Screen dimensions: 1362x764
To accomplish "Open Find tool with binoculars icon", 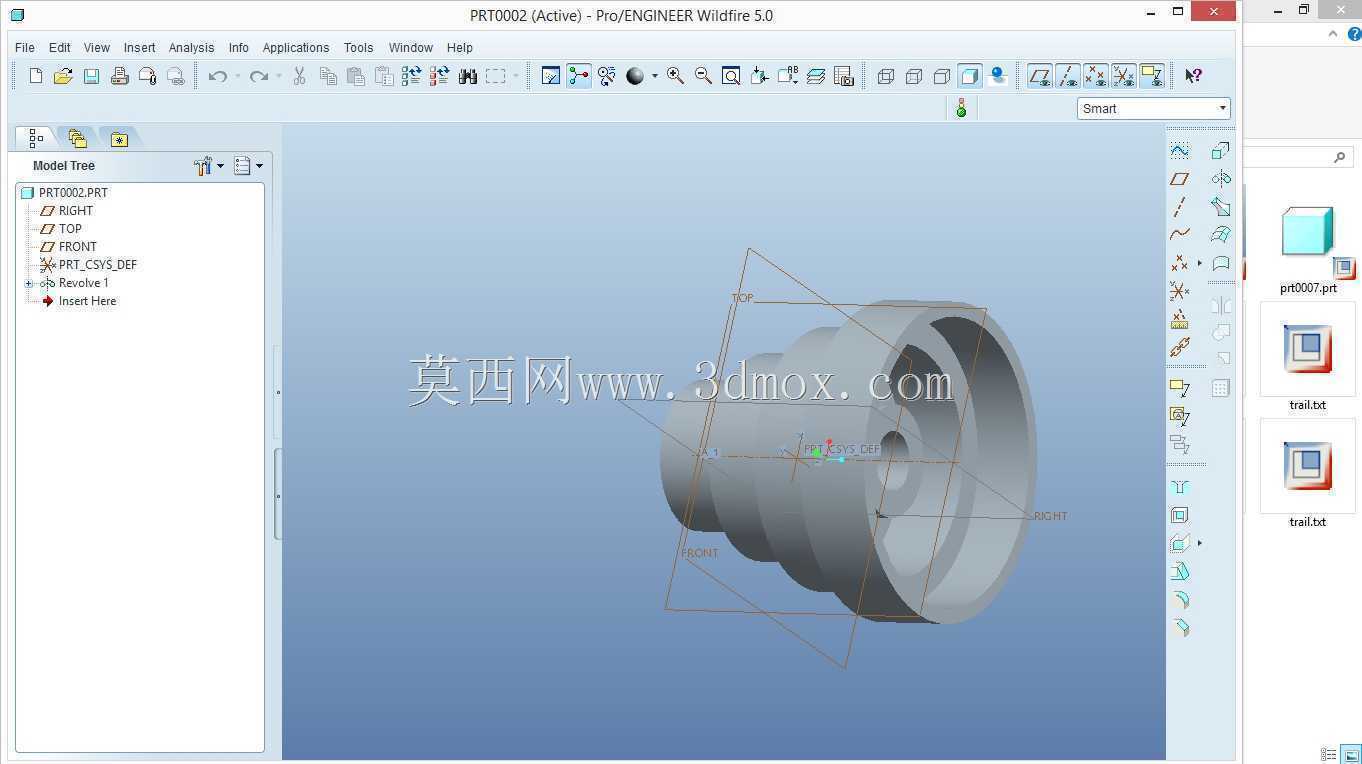I will 467,76.
